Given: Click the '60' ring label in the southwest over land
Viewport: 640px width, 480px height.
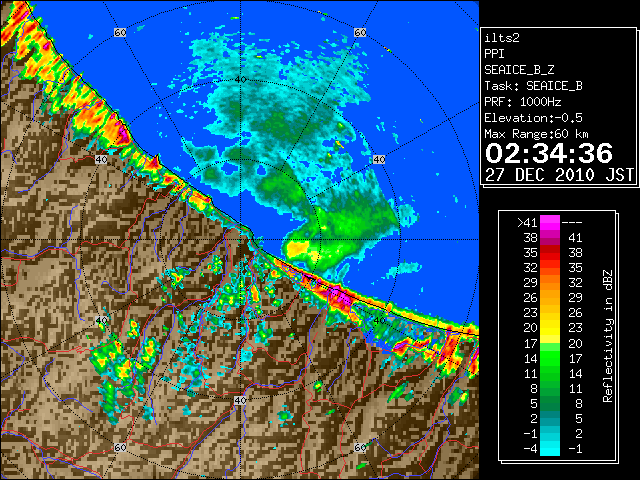Looking at the screenshot, I should click(120, 448).
